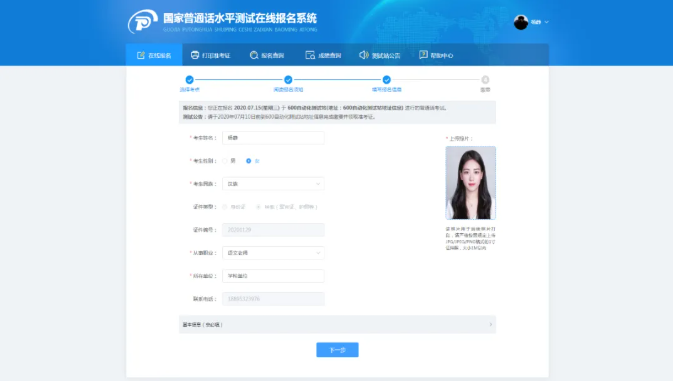The image size is (673, 381).
Task: Click the 报名信息 notice text line
Action: click(315, 108)
